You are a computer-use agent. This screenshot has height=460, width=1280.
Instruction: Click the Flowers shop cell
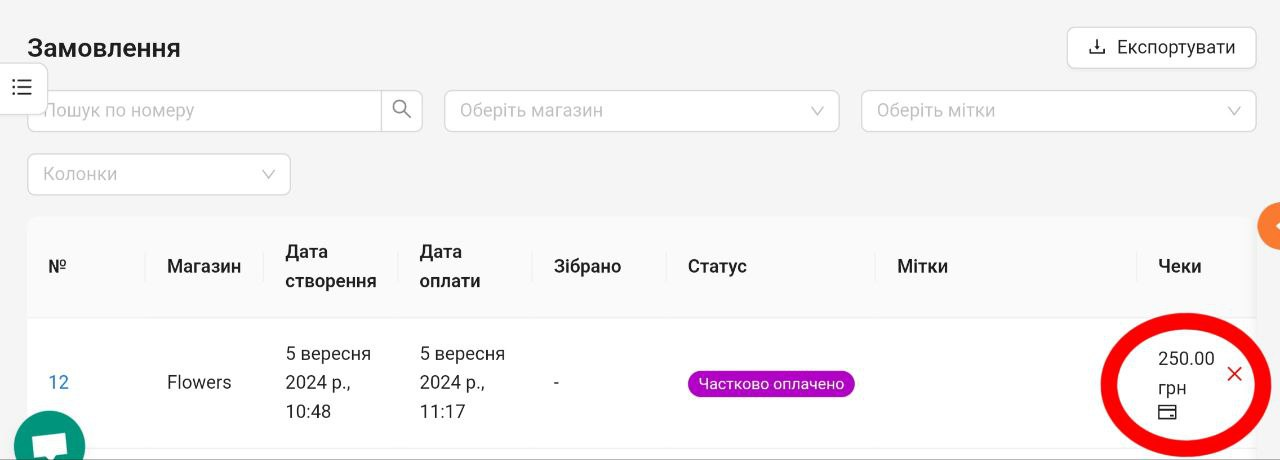click(199, 382)
